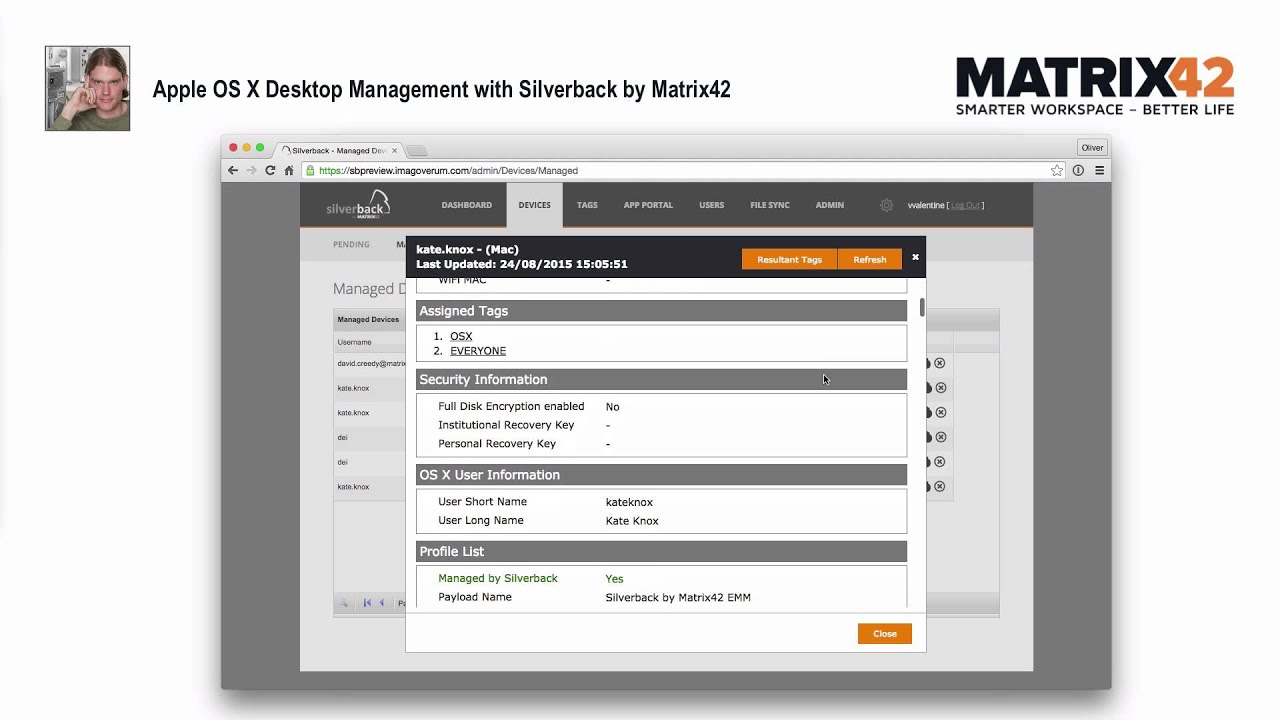This screenshot has width=1280, height=720.
Task: Click the Assigned Tags section header
Action: click(661, 311)
